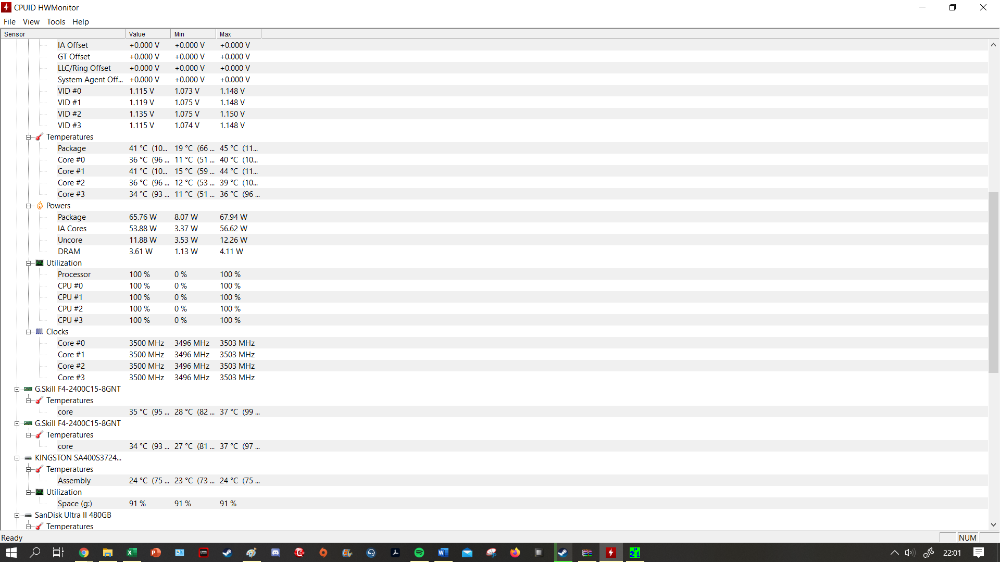Screen dimensions: 1000x562
Task: Collapse the Clocks group
Action: click(x=28, y=332)
